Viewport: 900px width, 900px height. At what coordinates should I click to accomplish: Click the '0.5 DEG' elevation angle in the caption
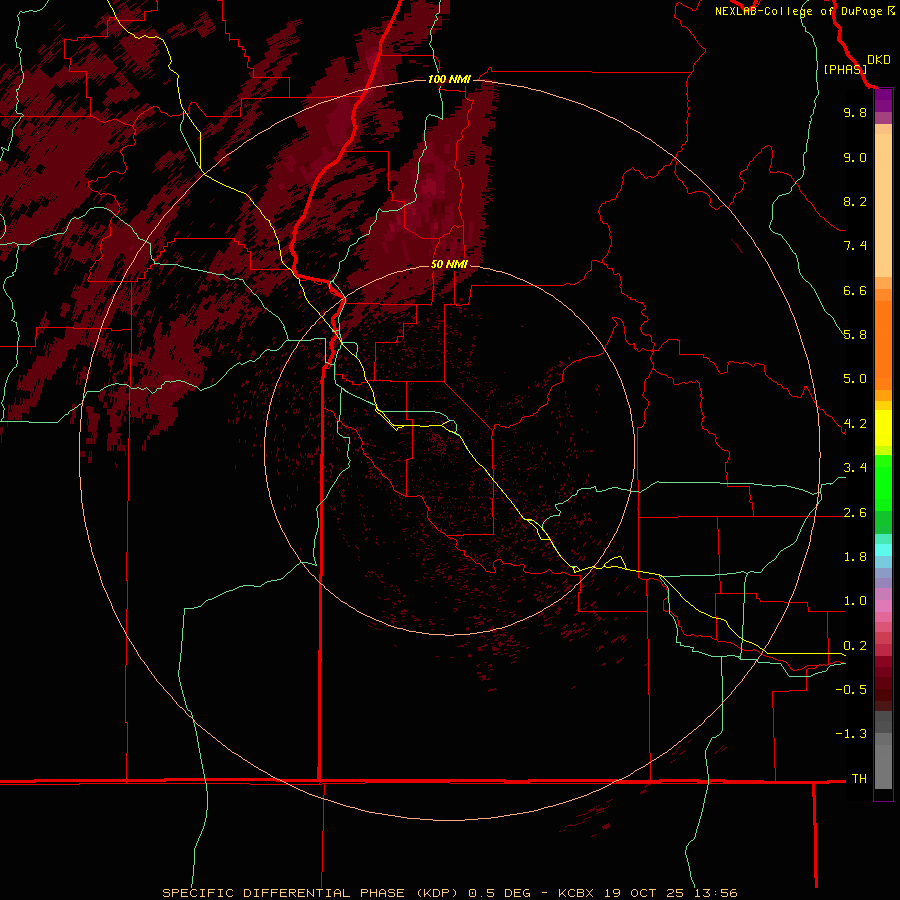(499, 893)
